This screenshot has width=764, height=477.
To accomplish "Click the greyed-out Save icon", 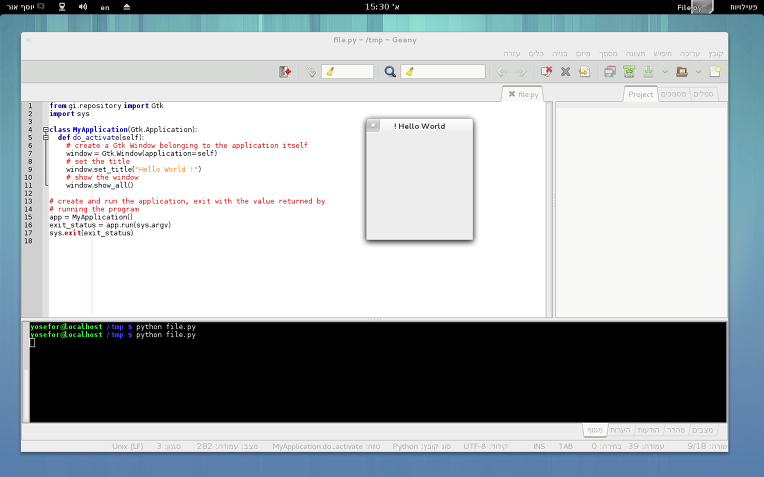I will tap(648, 72).
